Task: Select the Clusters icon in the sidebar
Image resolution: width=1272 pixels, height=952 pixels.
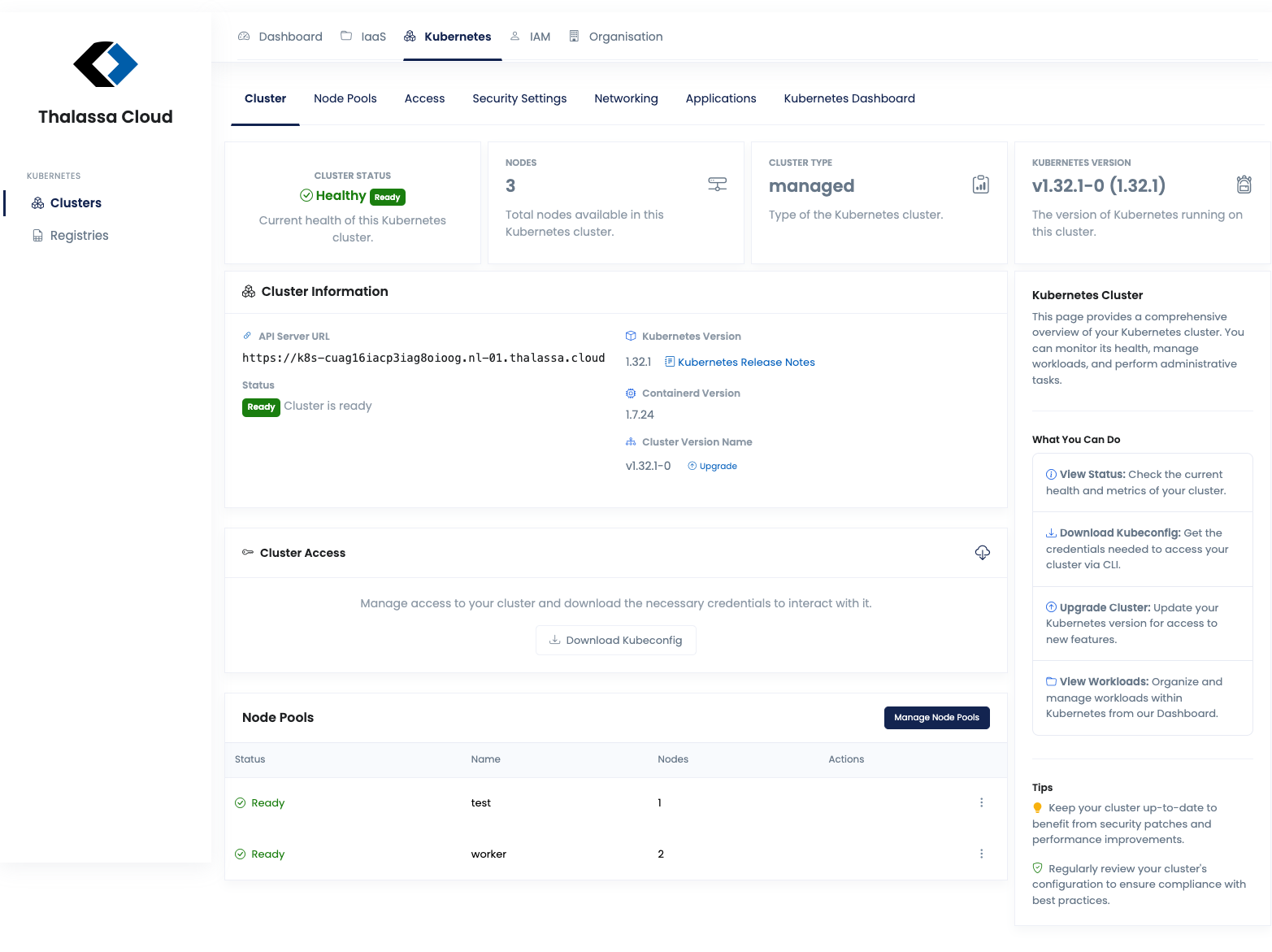Action: (37, 202)
